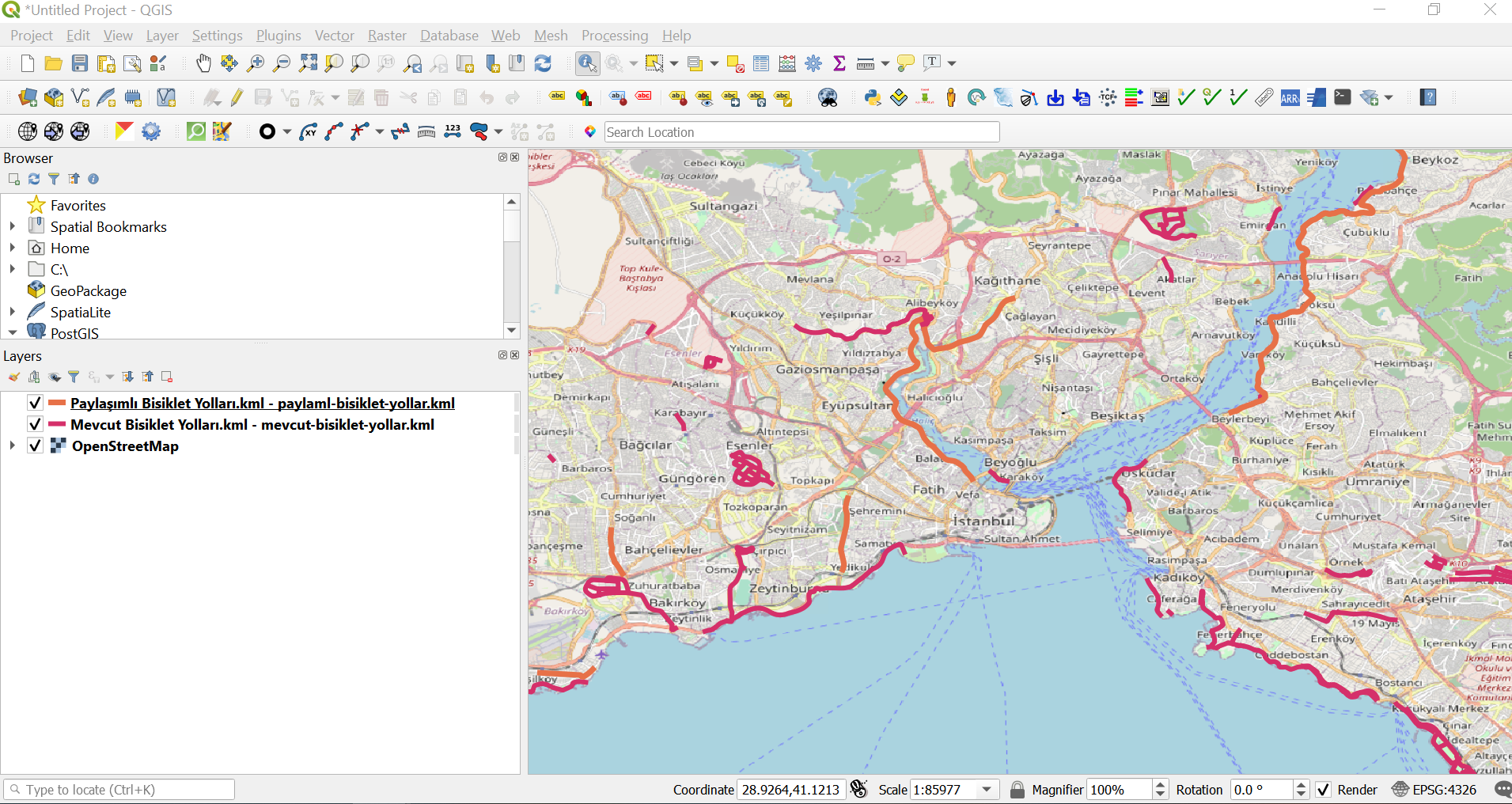Save the project
The width and height of the screenshot is (1512, 804).
[80, 63]
